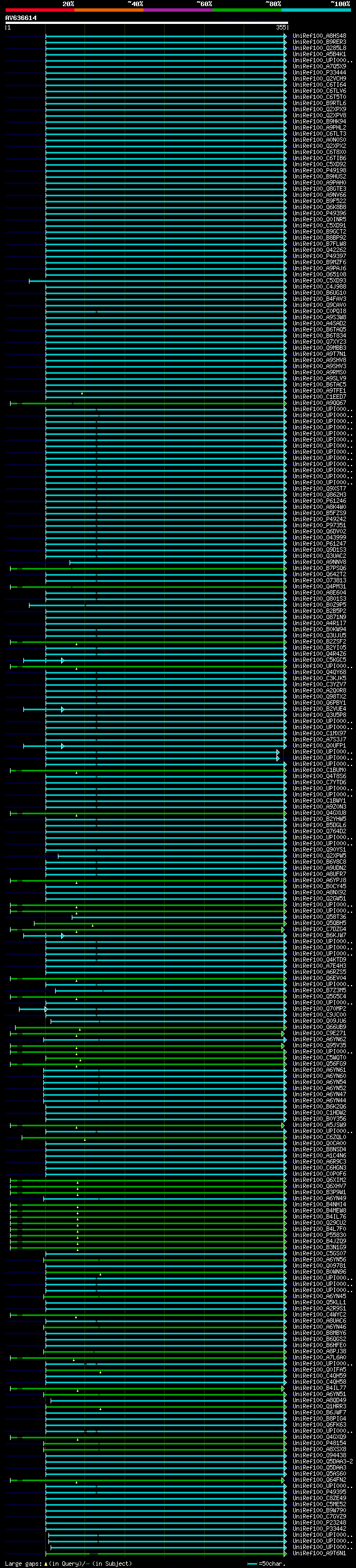
Task: Open hit UniRef100_B7FLW8
Action: coord(319,244)
